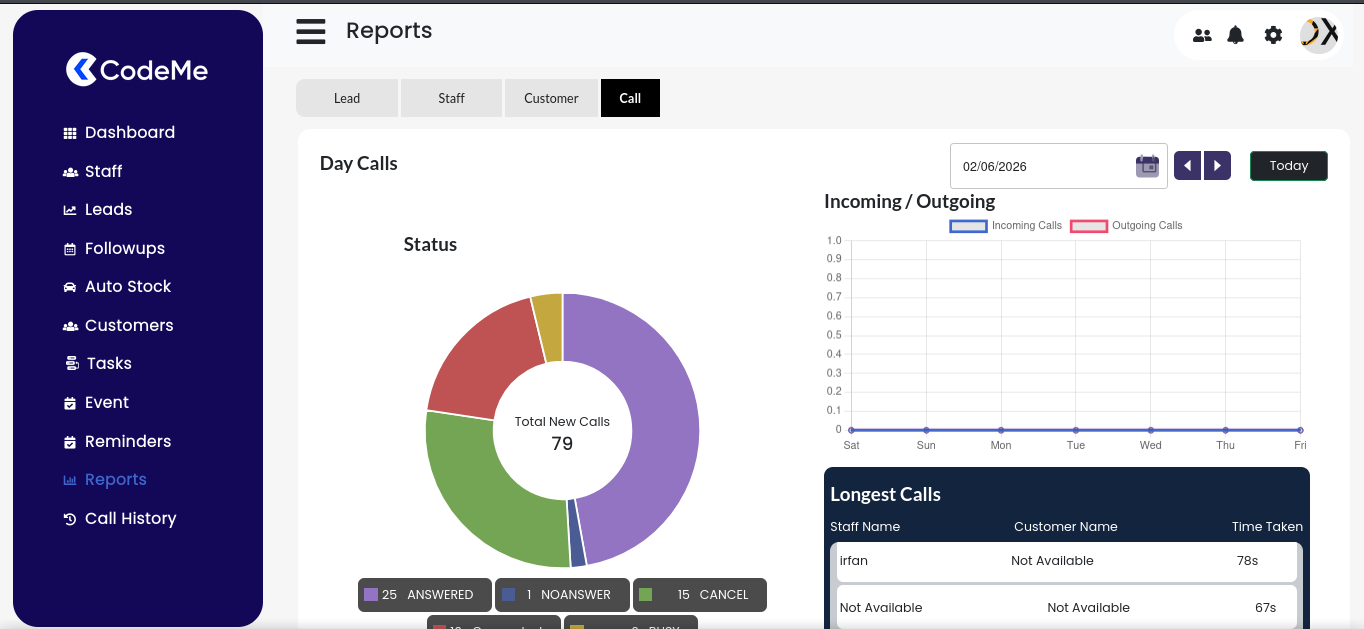Click the Incoming / Outgoing chart title

click(x=909, y=202)
